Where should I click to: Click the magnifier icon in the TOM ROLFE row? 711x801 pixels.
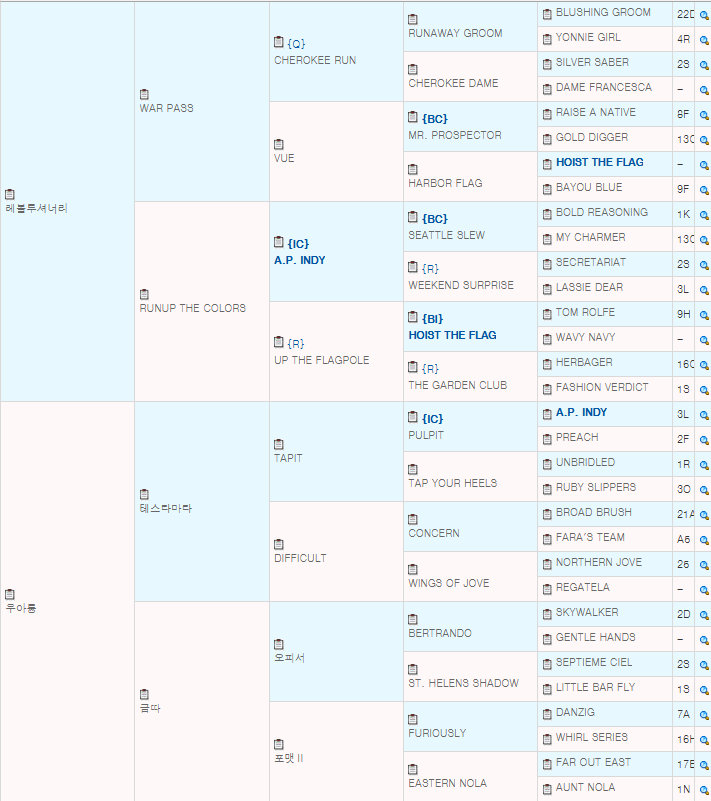(704, 315)
